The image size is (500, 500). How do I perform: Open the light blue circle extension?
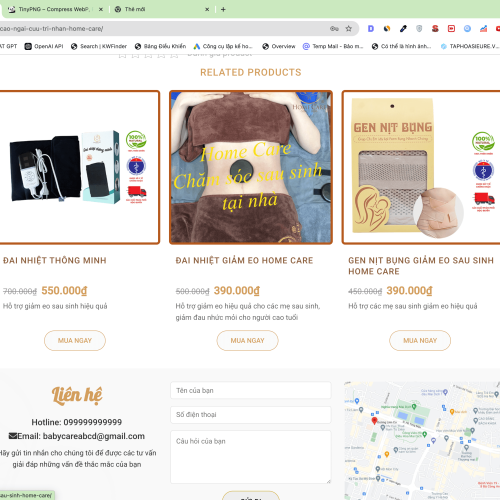[x=467, y=29]
